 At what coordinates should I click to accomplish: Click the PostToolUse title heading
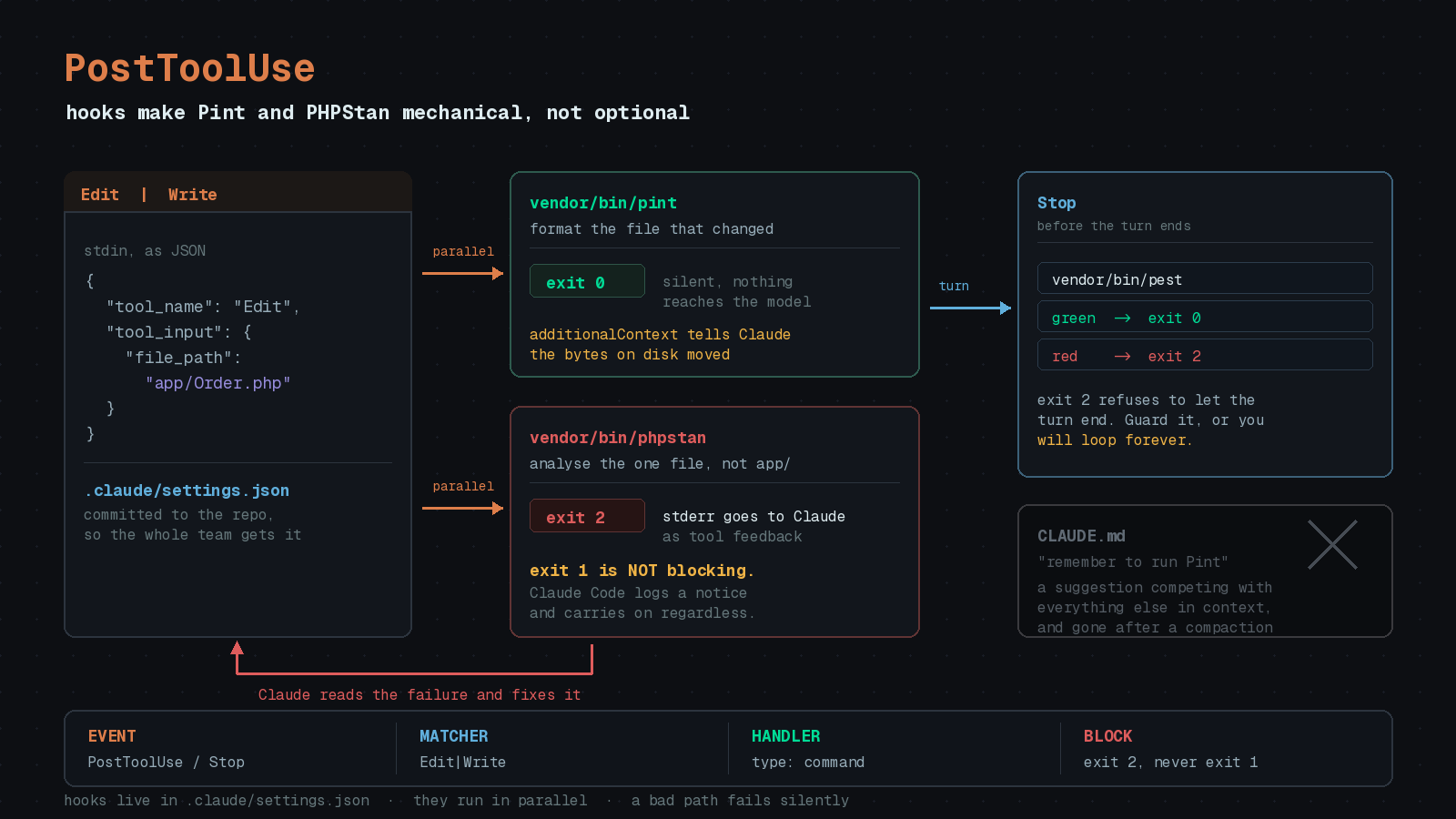coord(189,69)
